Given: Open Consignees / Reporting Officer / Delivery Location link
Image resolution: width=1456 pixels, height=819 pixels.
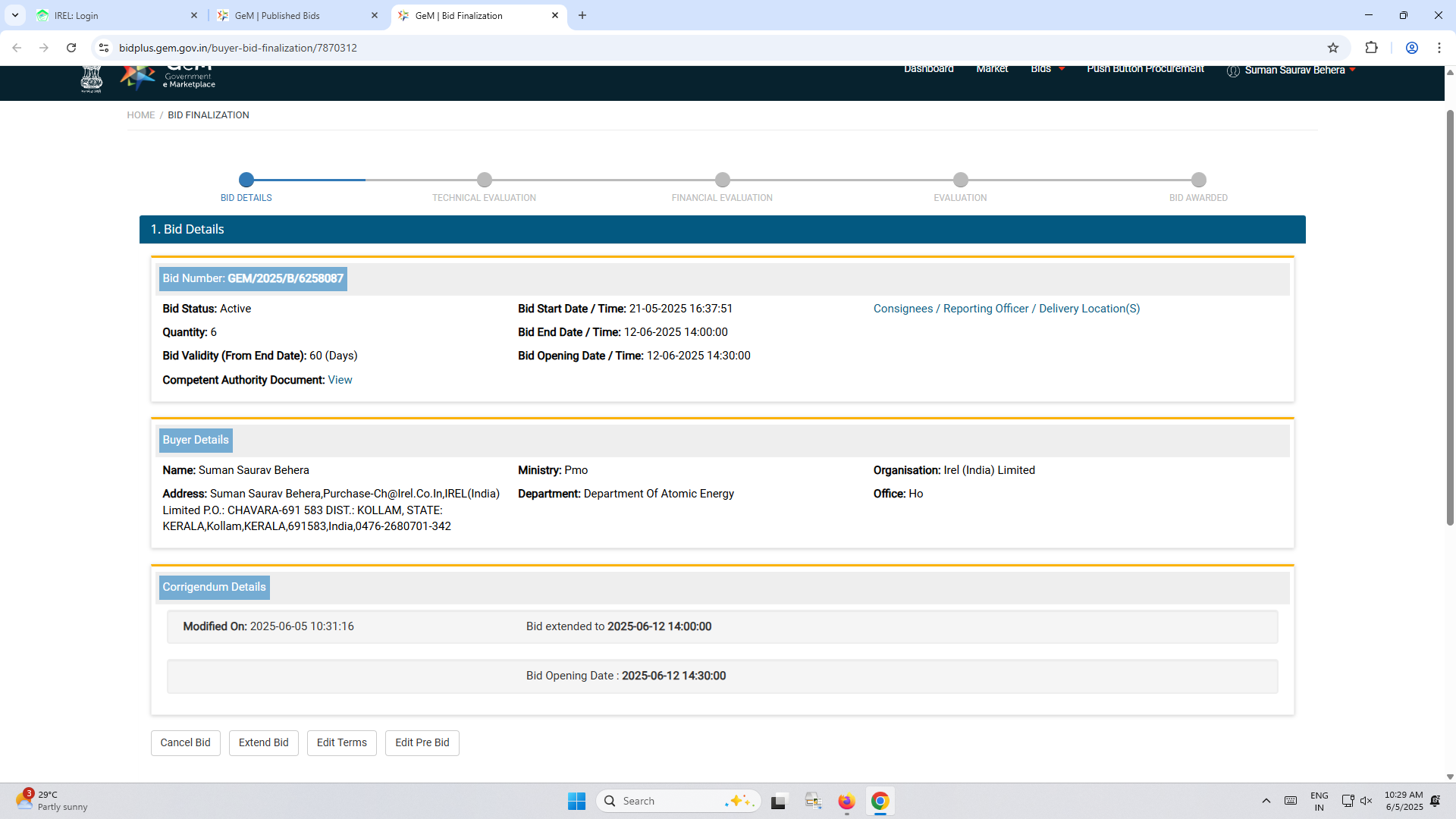Looking at the screenshot, I should [1006, 309].
